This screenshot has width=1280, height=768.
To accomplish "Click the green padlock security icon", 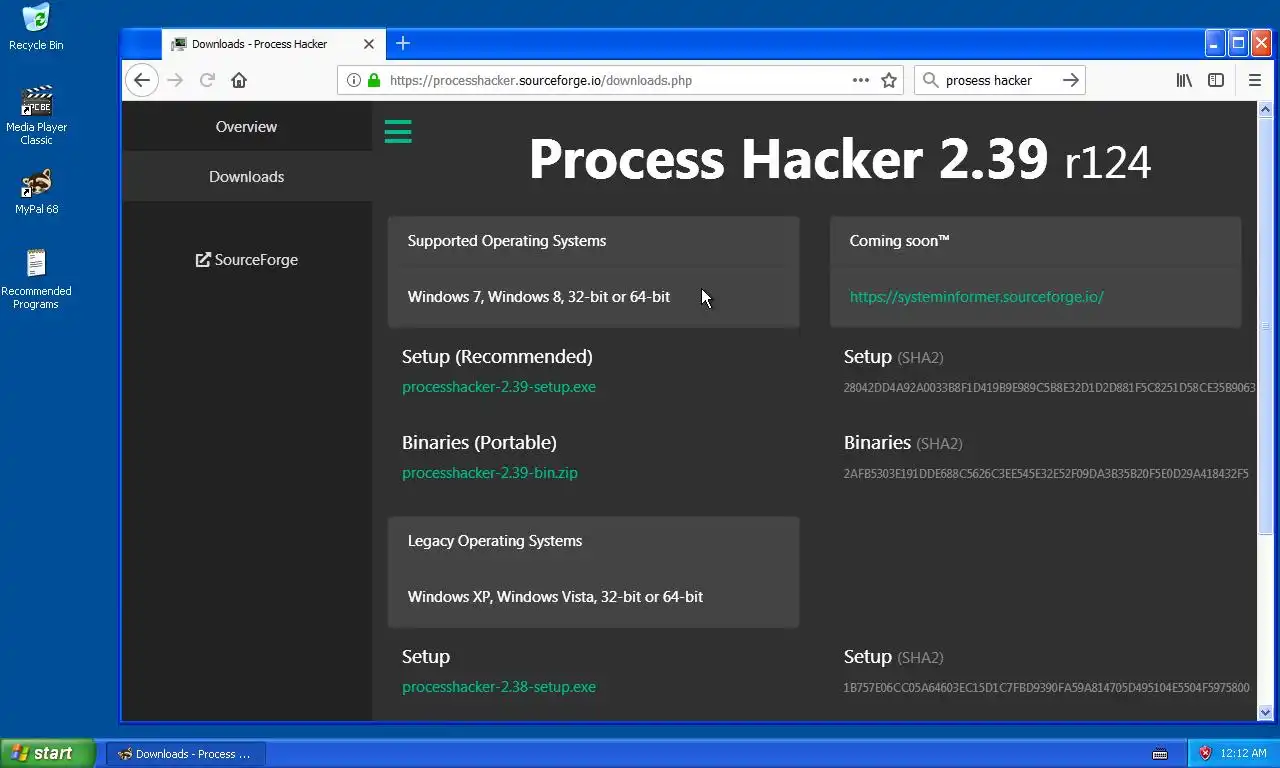I will [x=374, y=80].
